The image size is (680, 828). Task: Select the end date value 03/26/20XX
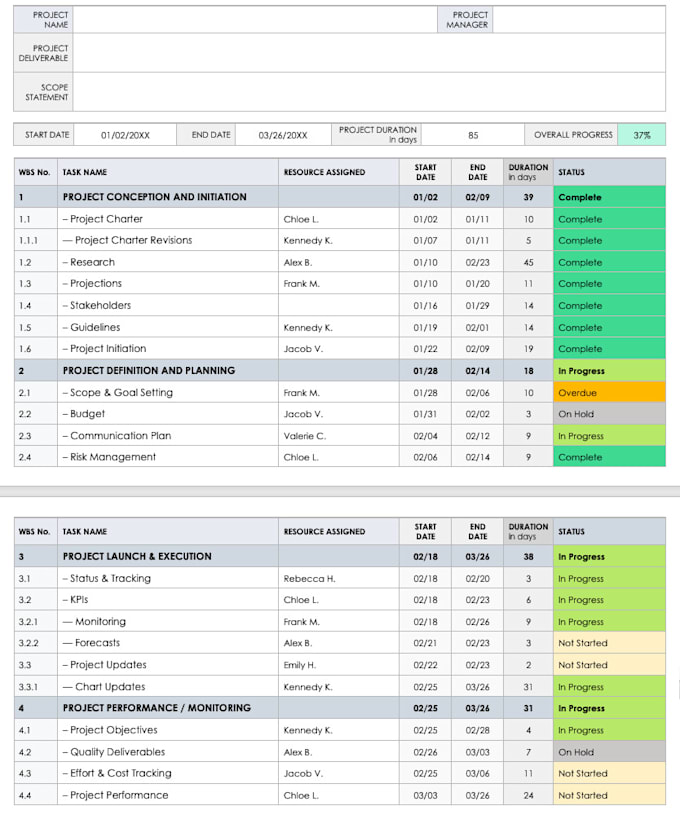[283, 135]
